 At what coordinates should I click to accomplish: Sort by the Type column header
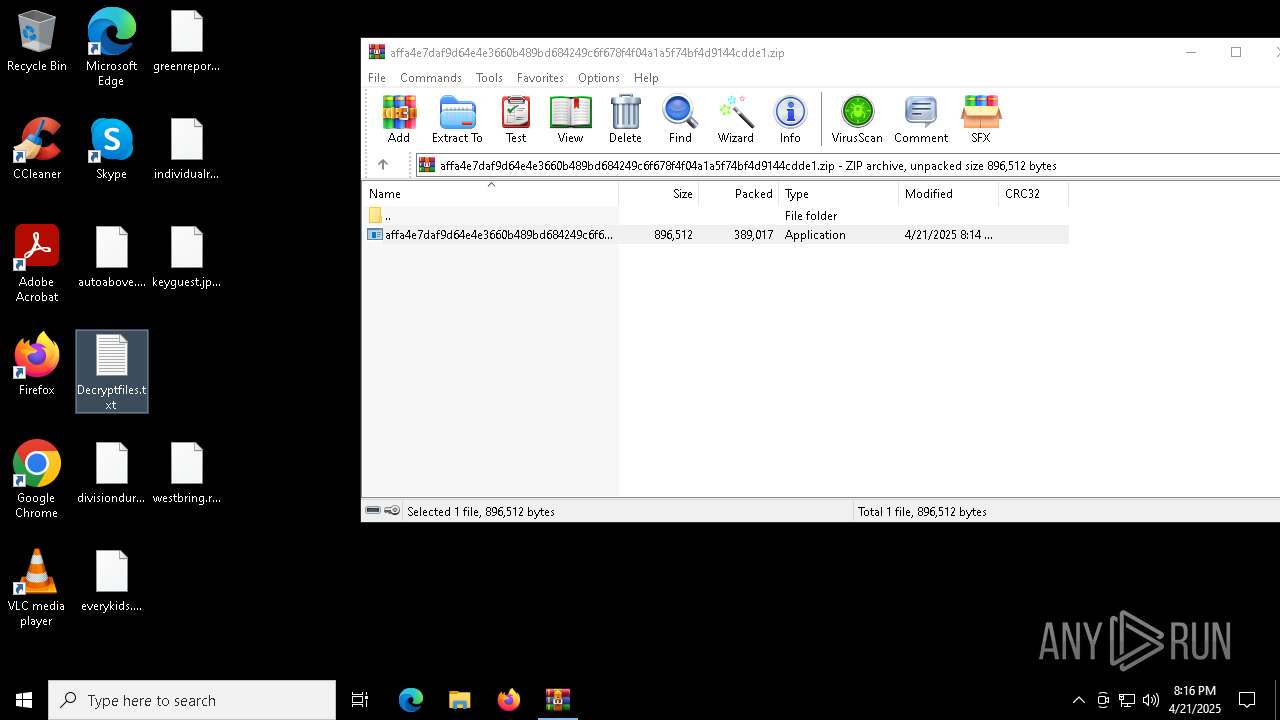click(838, 194)
